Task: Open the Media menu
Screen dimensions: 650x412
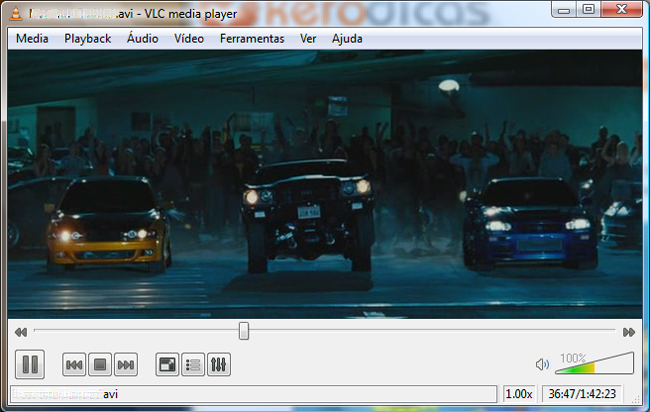Action: tap(32, 39)
